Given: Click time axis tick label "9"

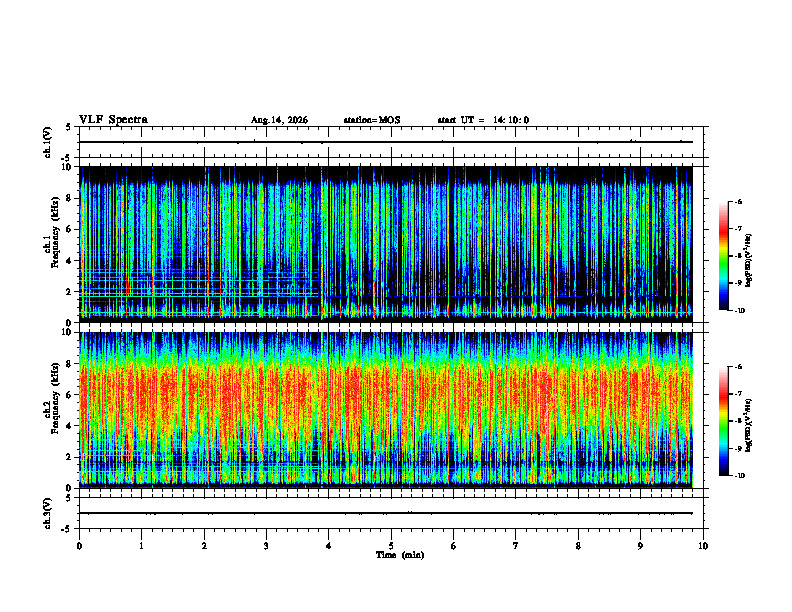Looking at the screenshot, I should pyautogui.click(x=640, y=546).
